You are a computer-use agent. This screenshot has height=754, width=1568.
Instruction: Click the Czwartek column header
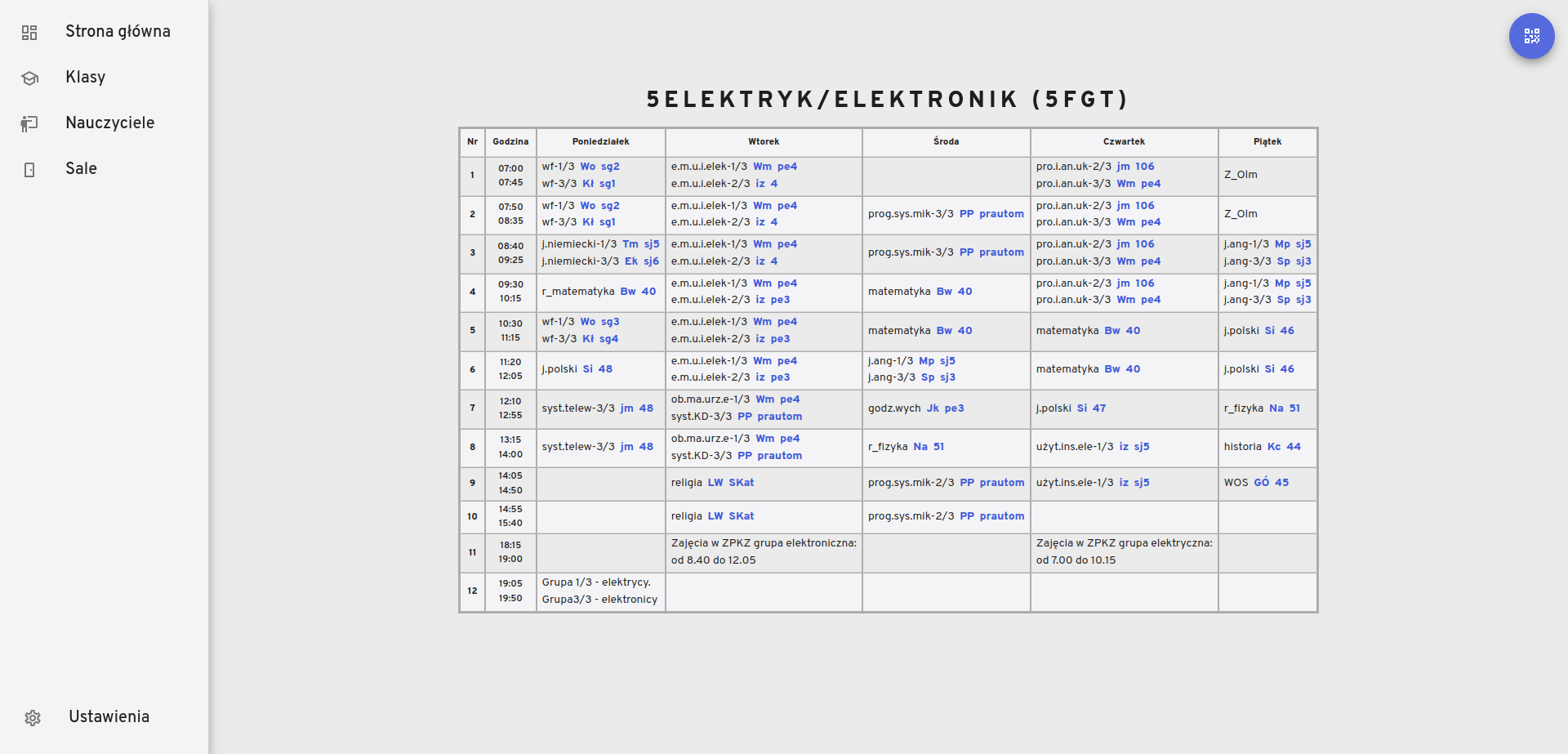point(1125,142)
